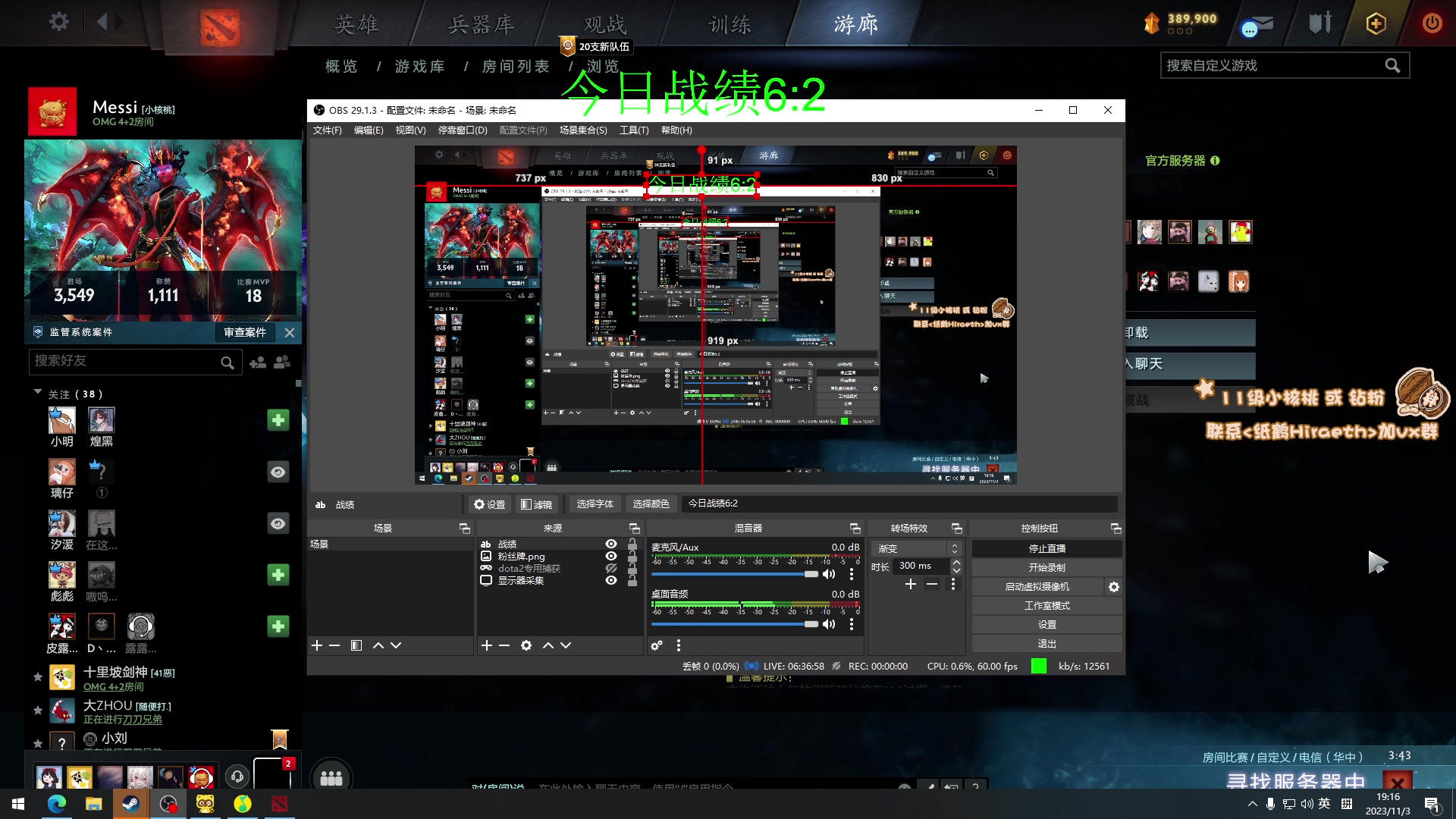Open 桌面音频 three-dot options menu

[x=852, y=624]
